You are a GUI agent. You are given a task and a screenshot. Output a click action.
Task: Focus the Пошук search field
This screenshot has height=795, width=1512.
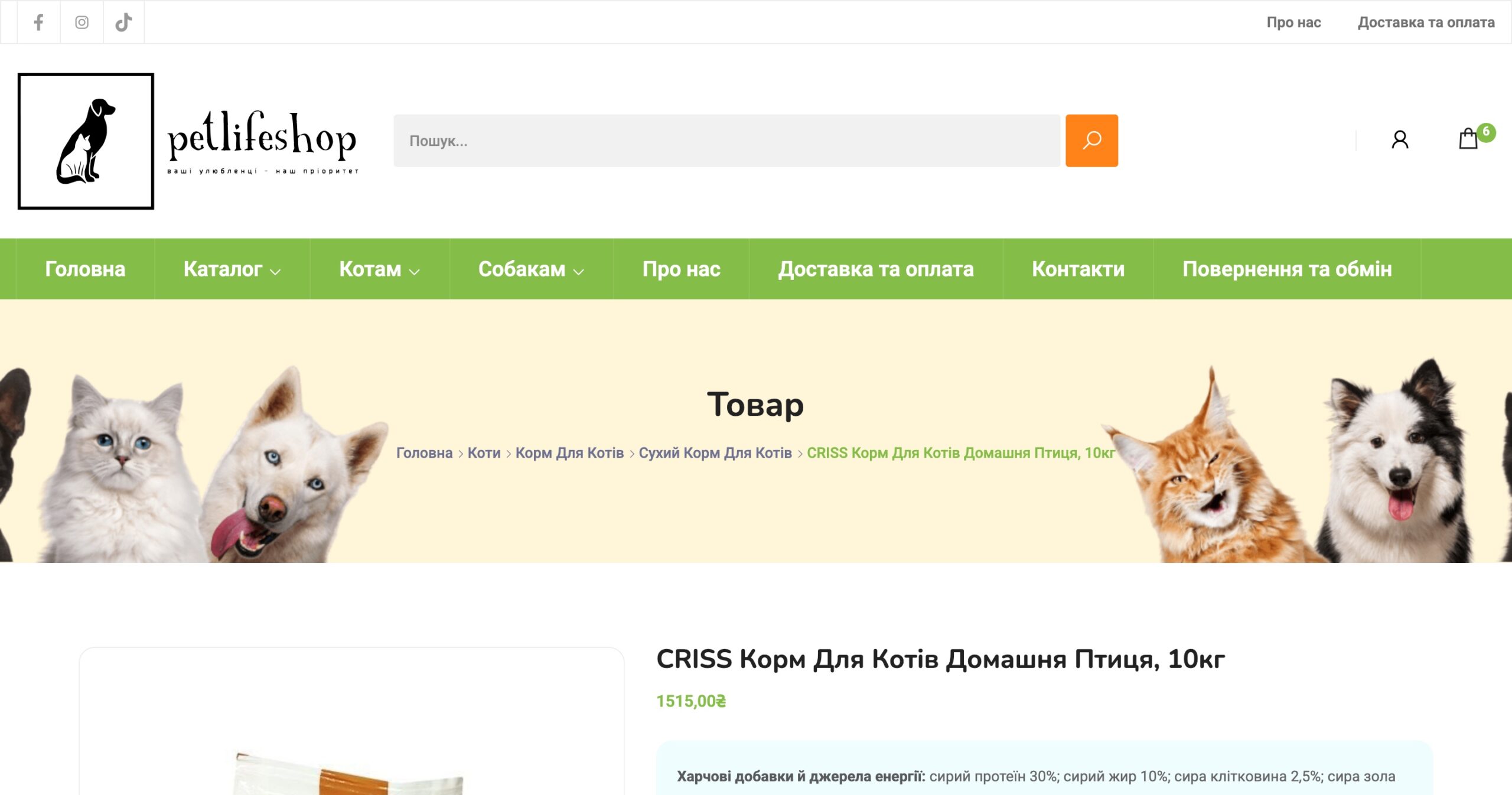click(726, 141)
